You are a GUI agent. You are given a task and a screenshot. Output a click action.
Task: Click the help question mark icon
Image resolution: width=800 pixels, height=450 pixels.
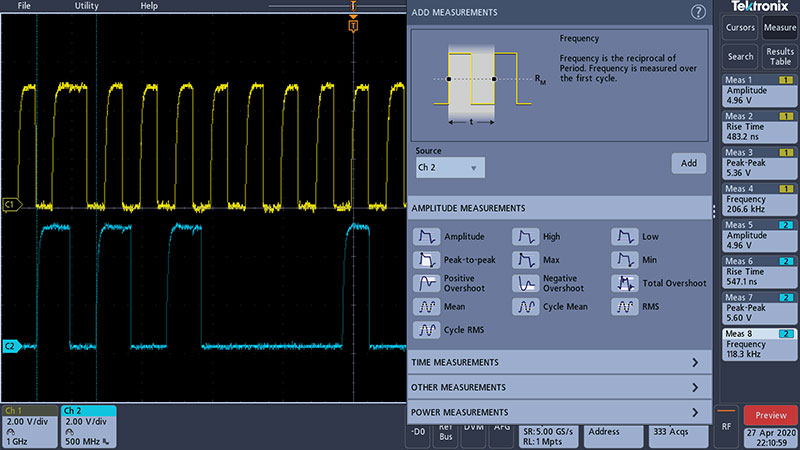click(698, 12)
